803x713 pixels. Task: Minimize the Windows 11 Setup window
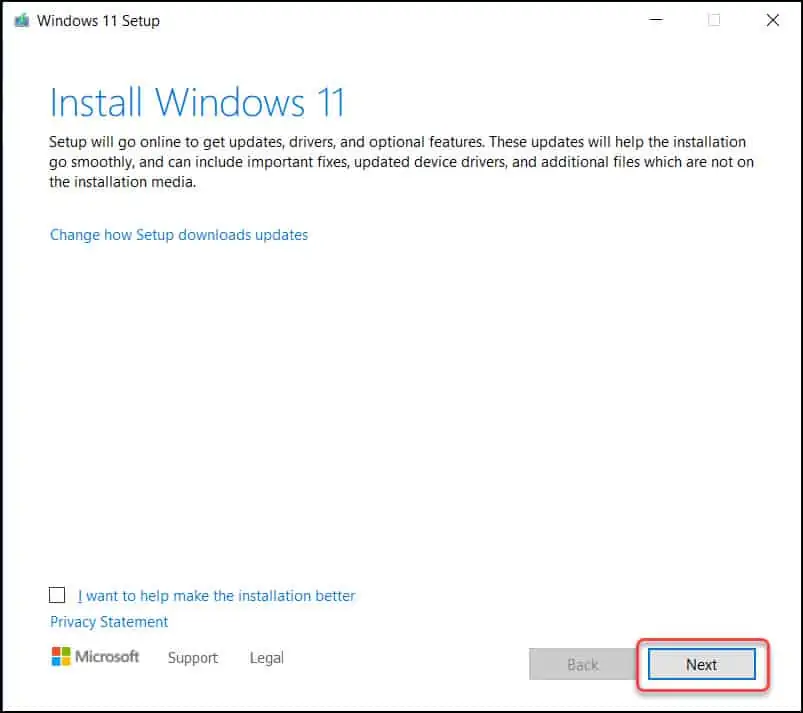(x=656, y=20)
